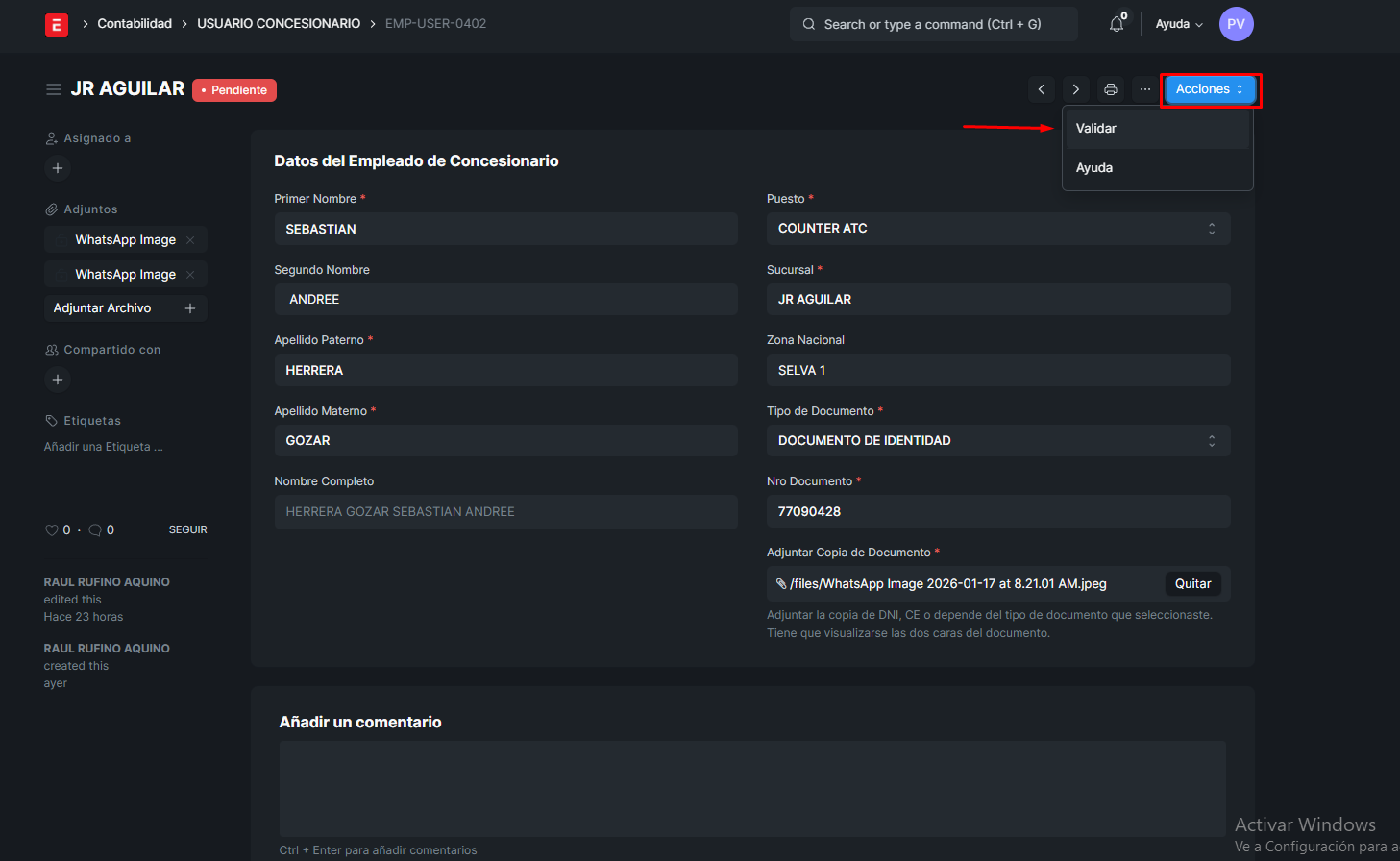Add assignee with plus under Asignado a

pyautogui.click(x=58, y=168)
